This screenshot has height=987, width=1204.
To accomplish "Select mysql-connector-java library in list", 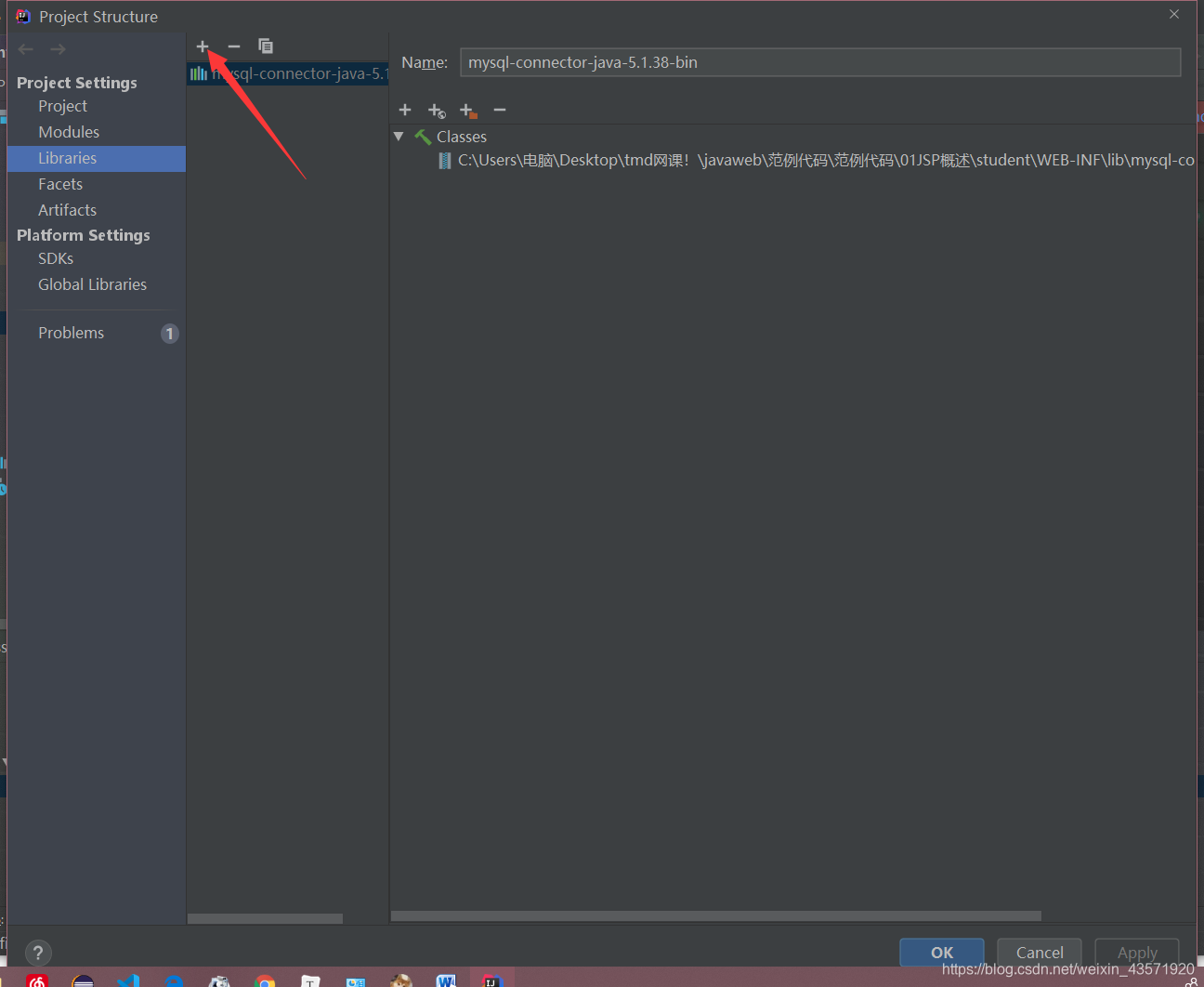I will 288,73.
